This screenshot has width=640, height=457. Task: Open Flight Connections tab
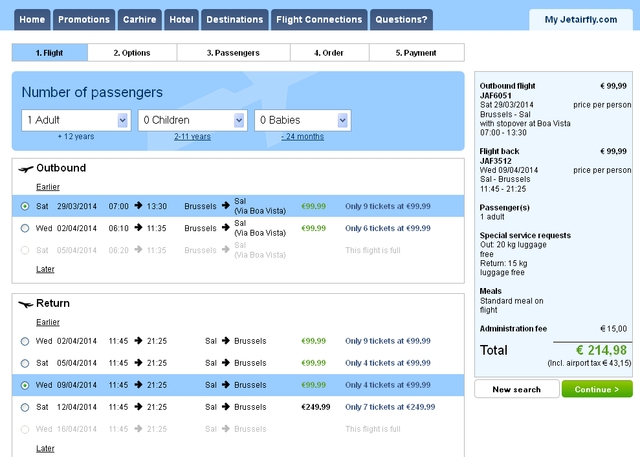click(319, 20)
